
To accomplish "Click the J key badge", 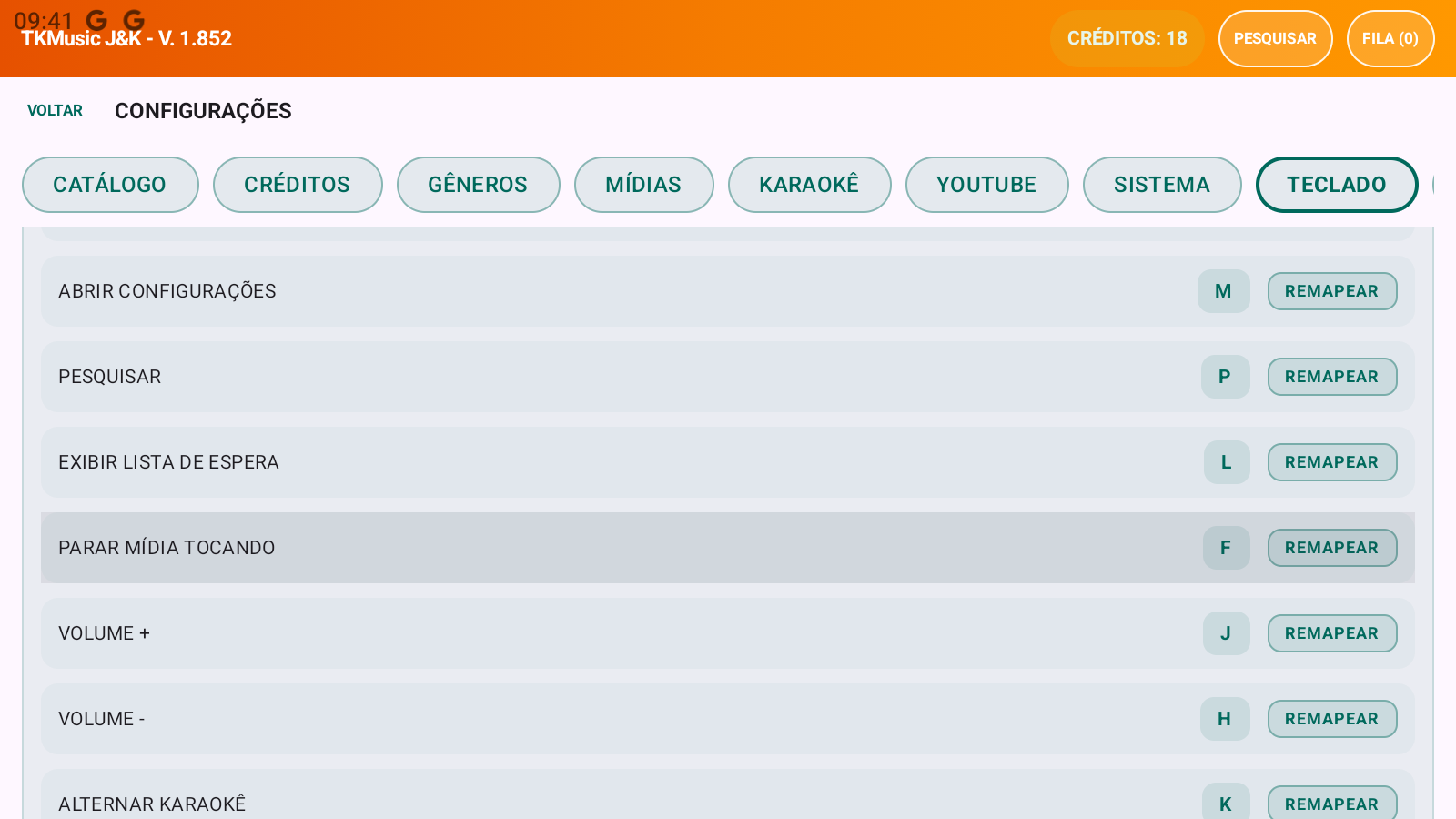I will tap(1226, 633).
